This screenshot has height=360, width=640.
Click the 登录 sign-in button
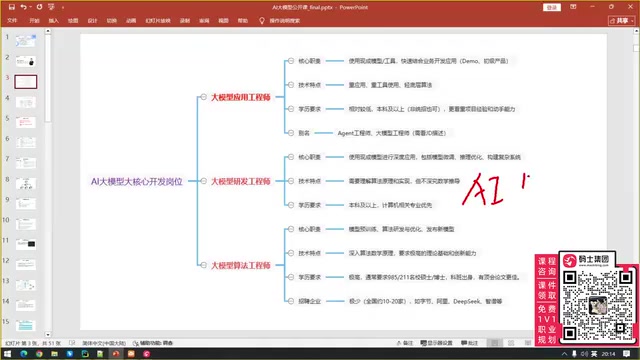click(551, 7)
